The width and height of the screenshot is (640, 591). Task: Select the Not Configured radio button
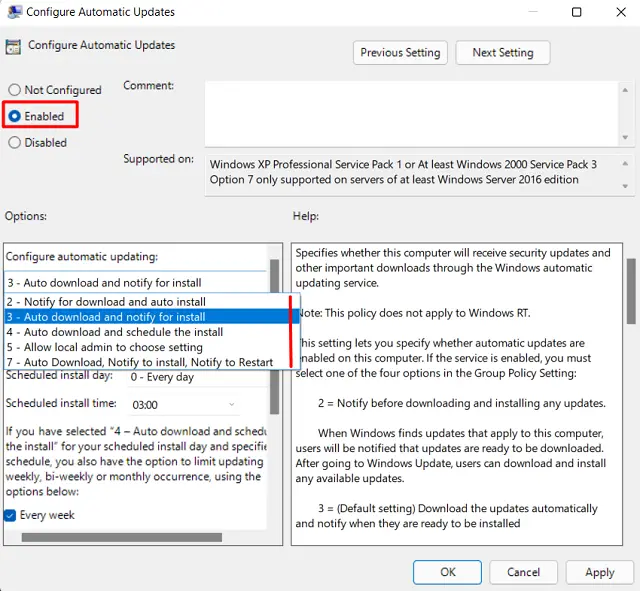click(x=15, y=90)
